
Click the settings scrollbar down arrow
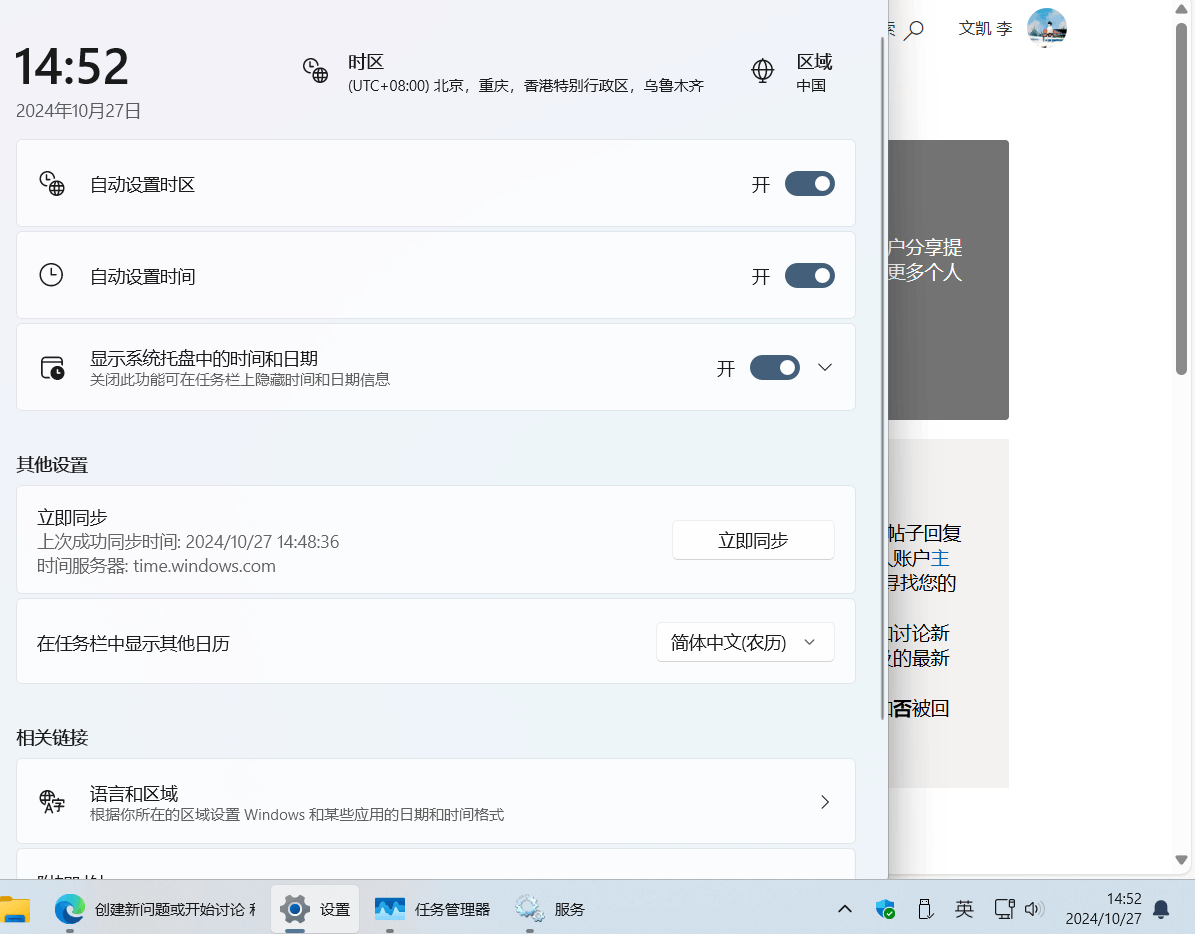tap(1183, 860)
